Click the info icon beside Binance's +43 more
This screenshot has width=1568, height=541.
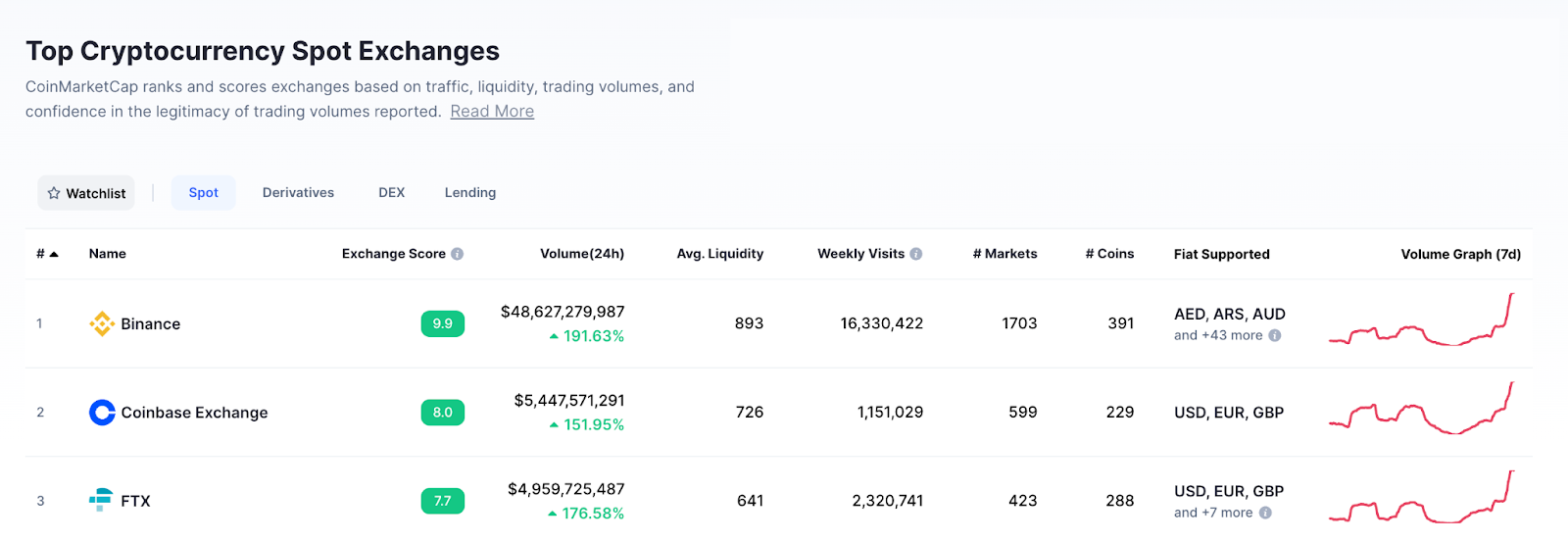click(1275, 335)
